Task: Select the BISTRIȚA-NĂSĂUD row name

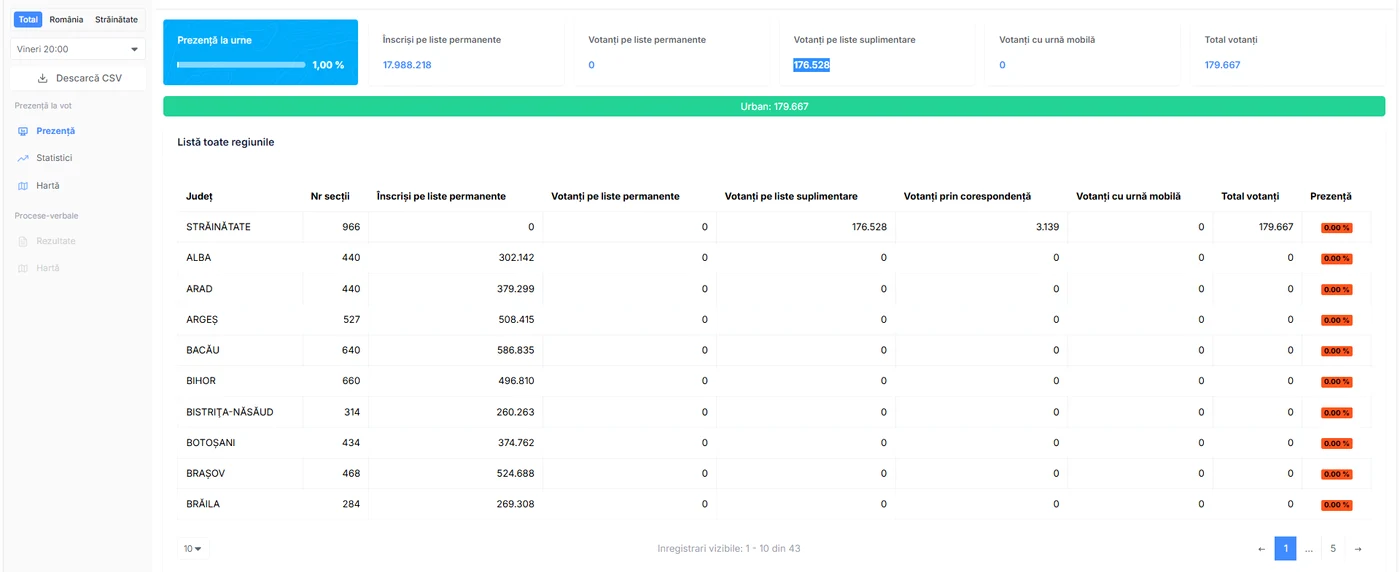Action: pos(230,412)
